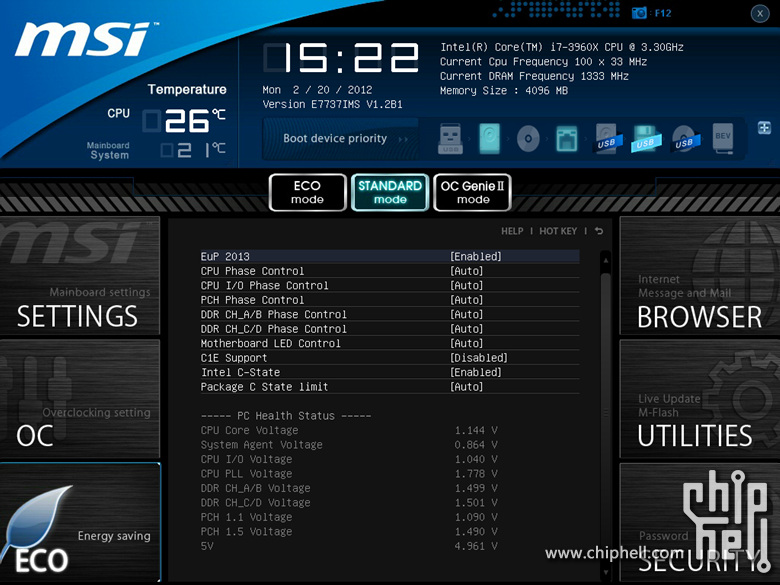Click the date Mon 2 / 20 / 2012

coord(317,90)
